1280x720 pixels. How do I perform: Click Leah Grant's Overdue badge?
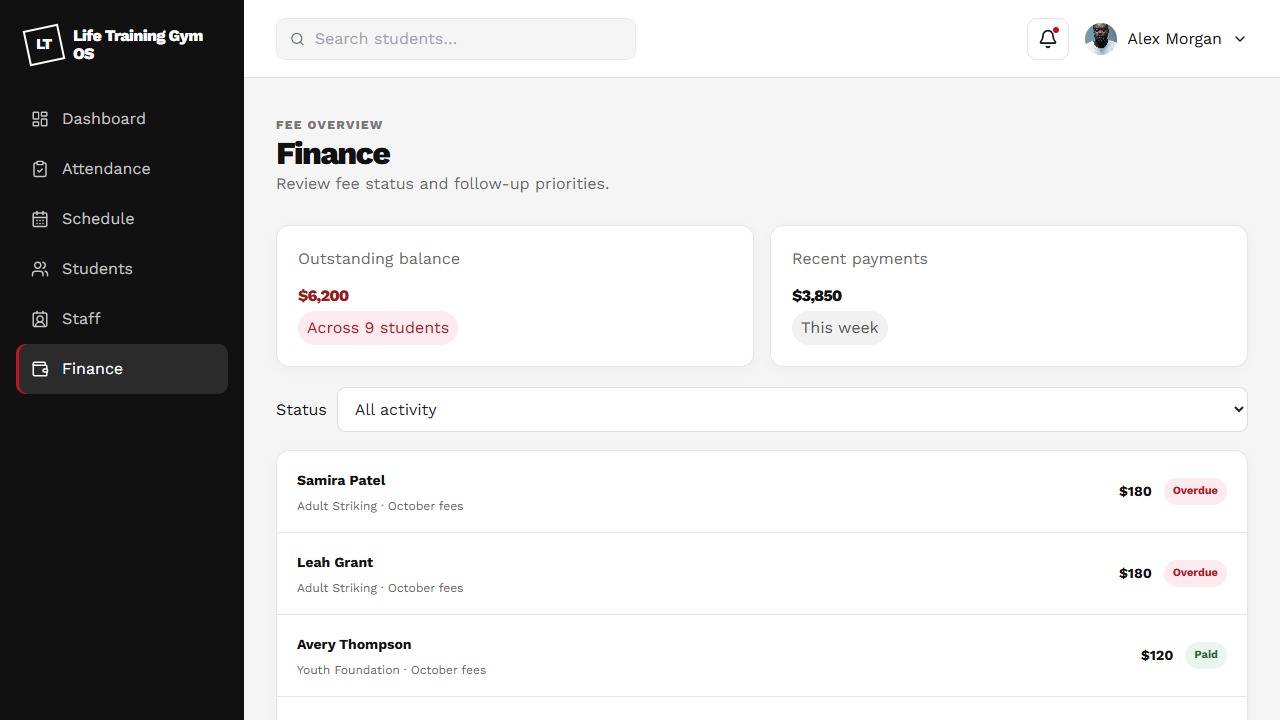pos(1195,573)
